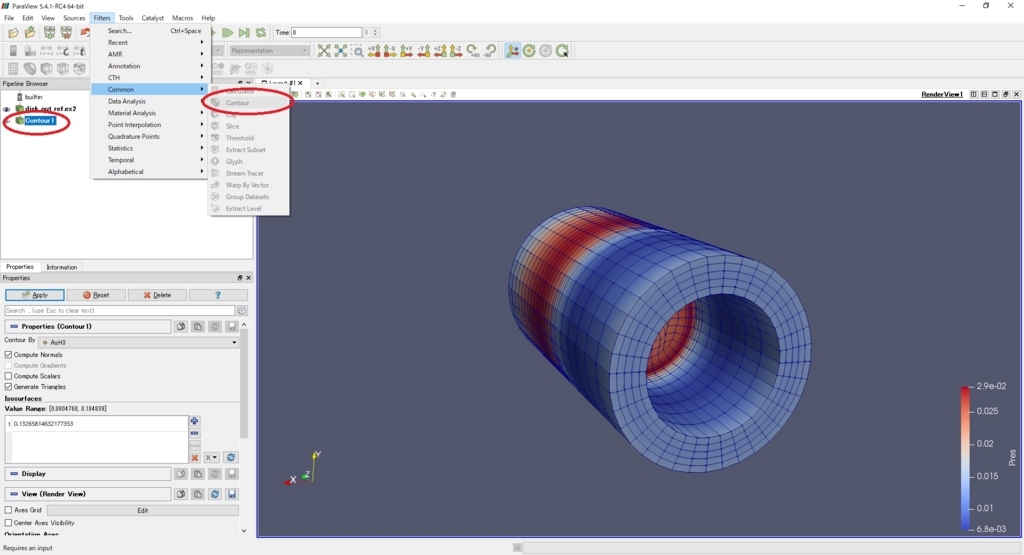The image size is (1024, 555).
Task: Click the add isosurface value plus icon
Action: 195,421
